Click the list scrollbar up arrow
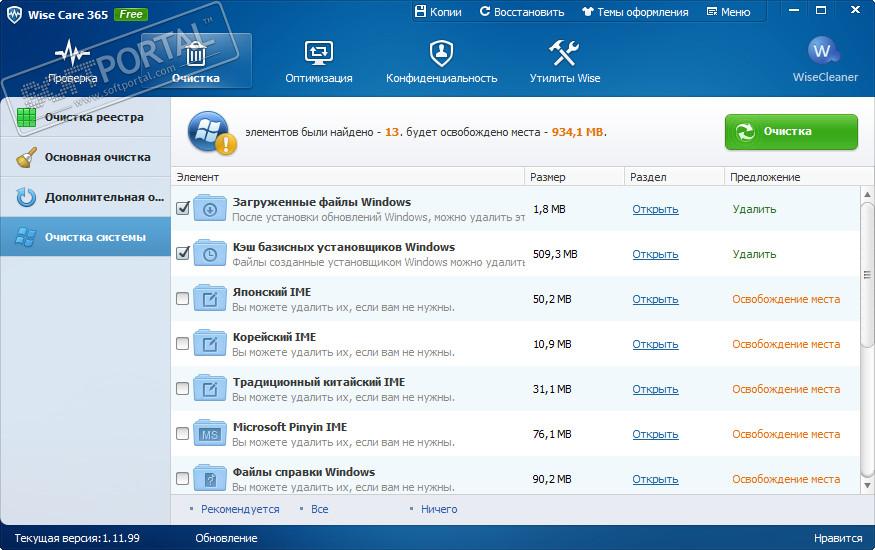This screenshot has height=550, width=875. point(867,194)
